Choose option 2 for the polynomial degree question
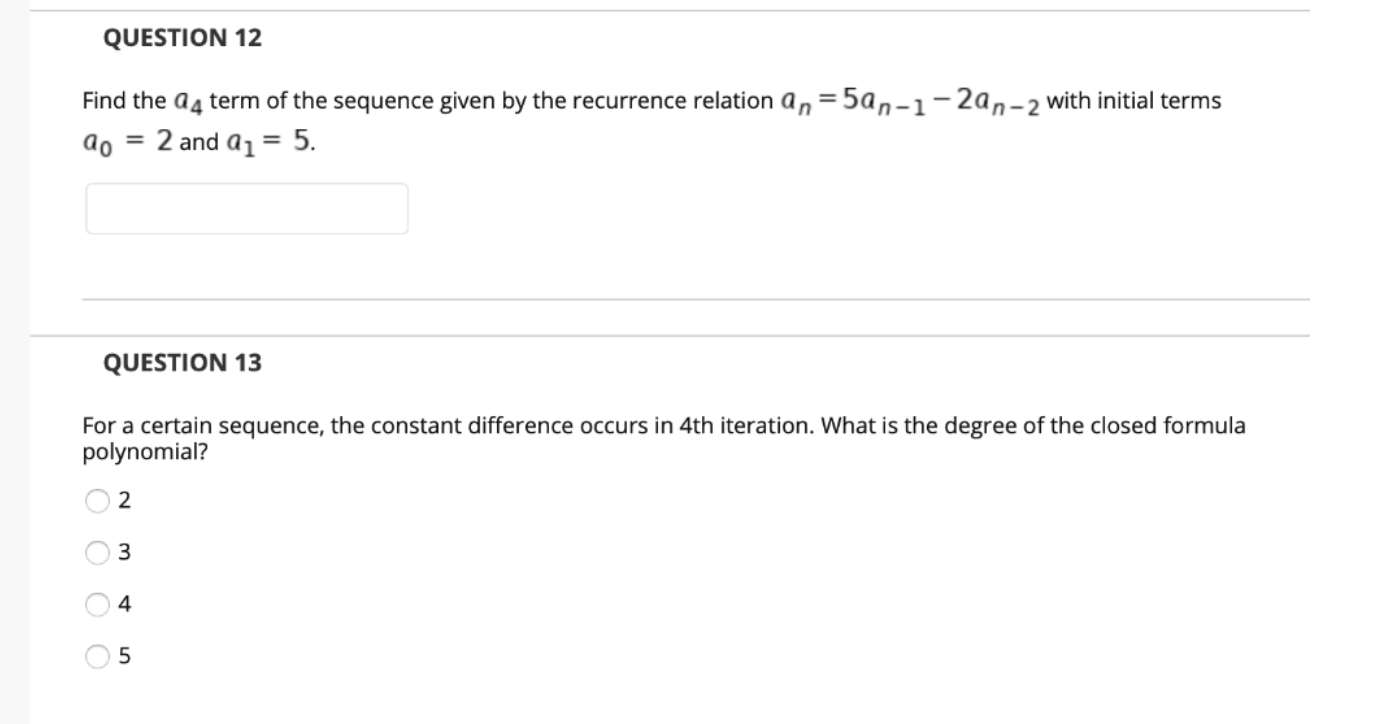The image size is (1394, 724). 97,501
